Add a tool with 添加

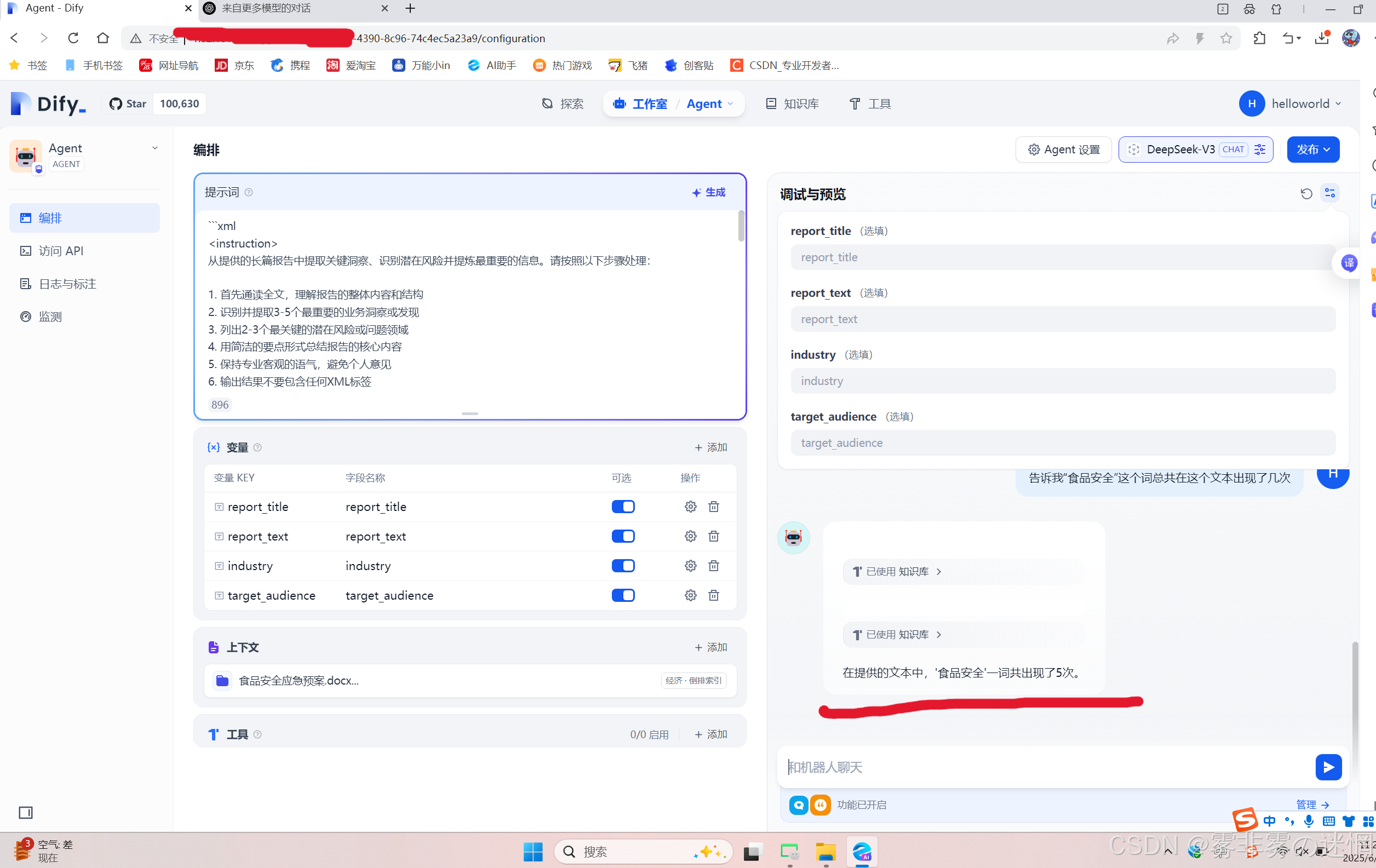(x=711, y=734)
